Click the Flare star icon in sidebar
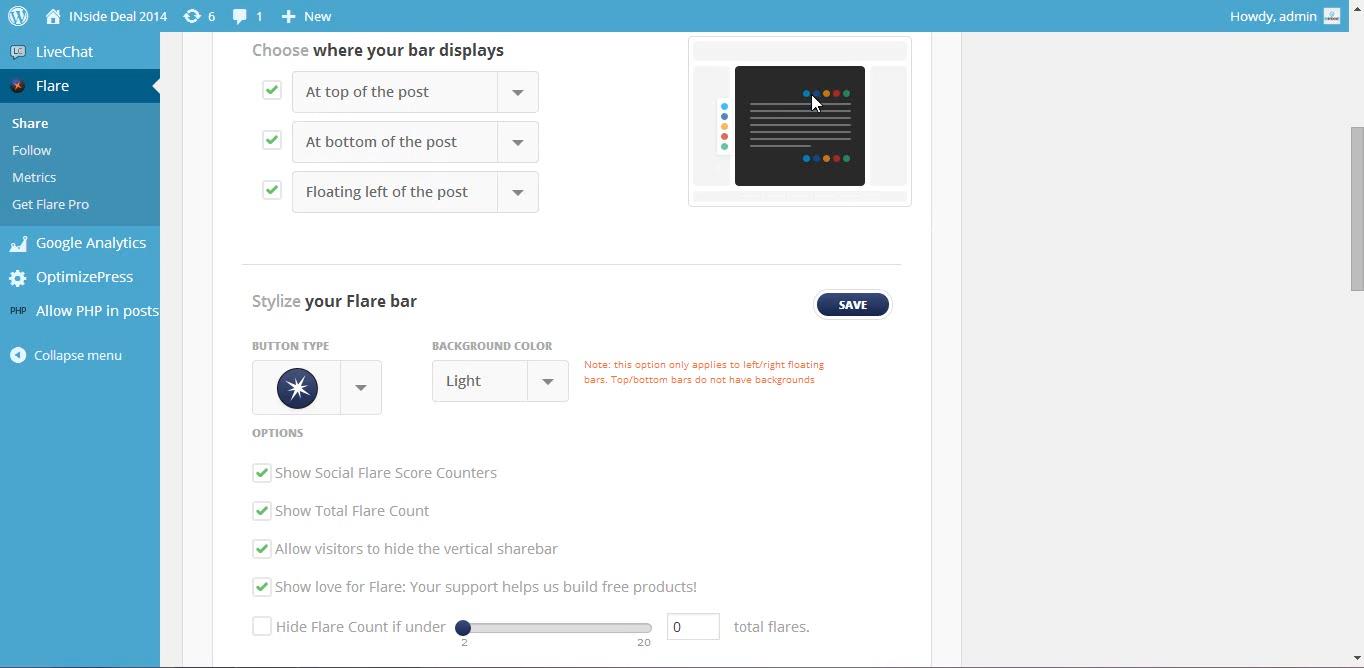Viewport: 1364px width, 668px height. click(18, 86)
